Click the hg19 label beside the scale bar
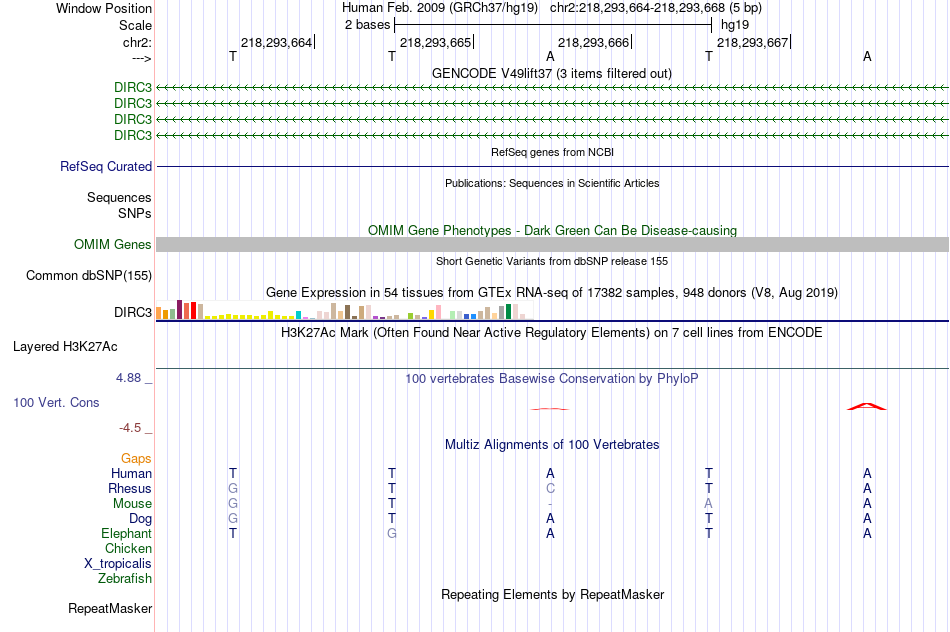Screen dimensions: 950x632 click(x=735, y=25)
